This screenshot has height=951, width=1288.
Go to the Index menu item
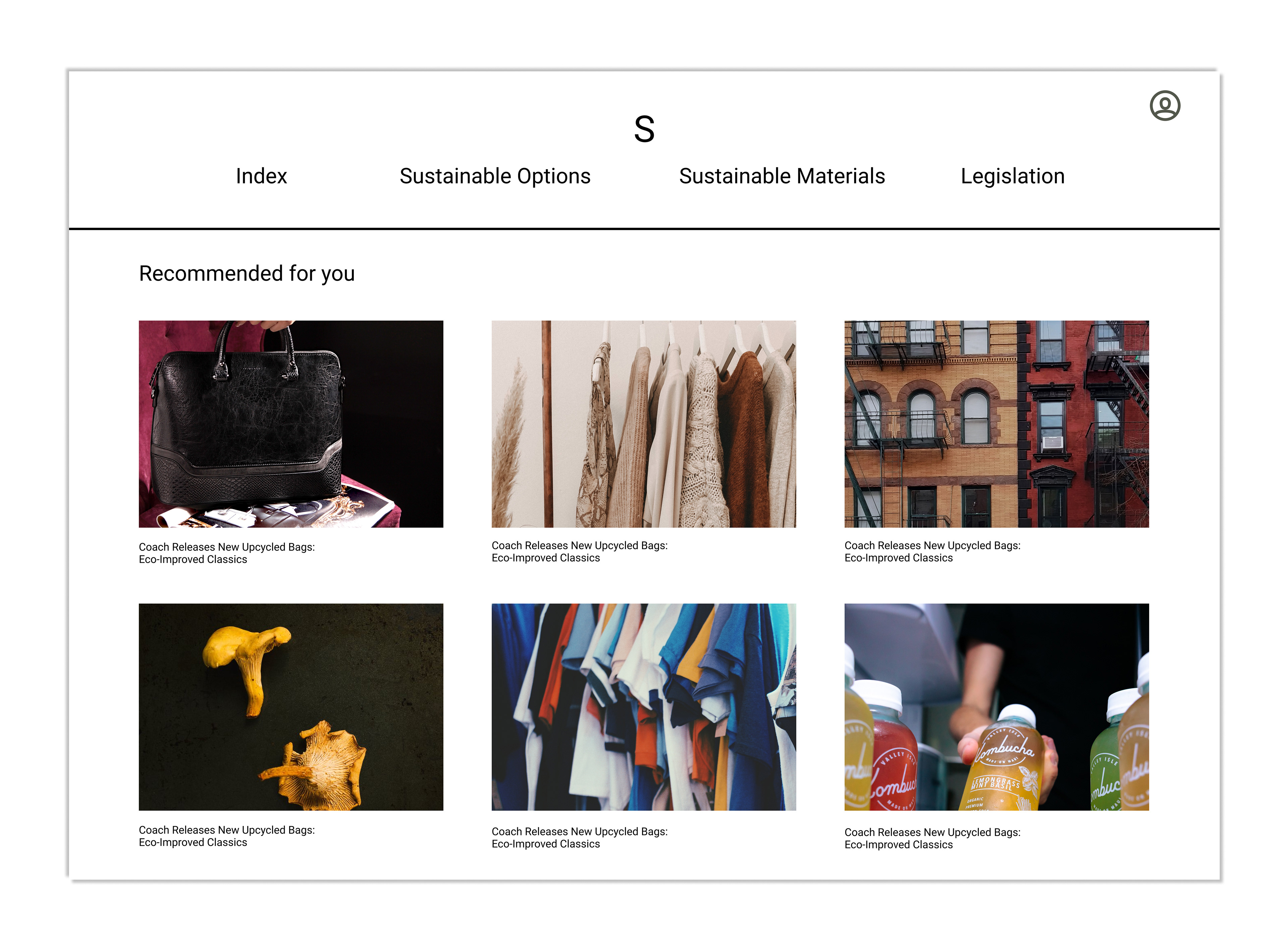click(261, 176)
